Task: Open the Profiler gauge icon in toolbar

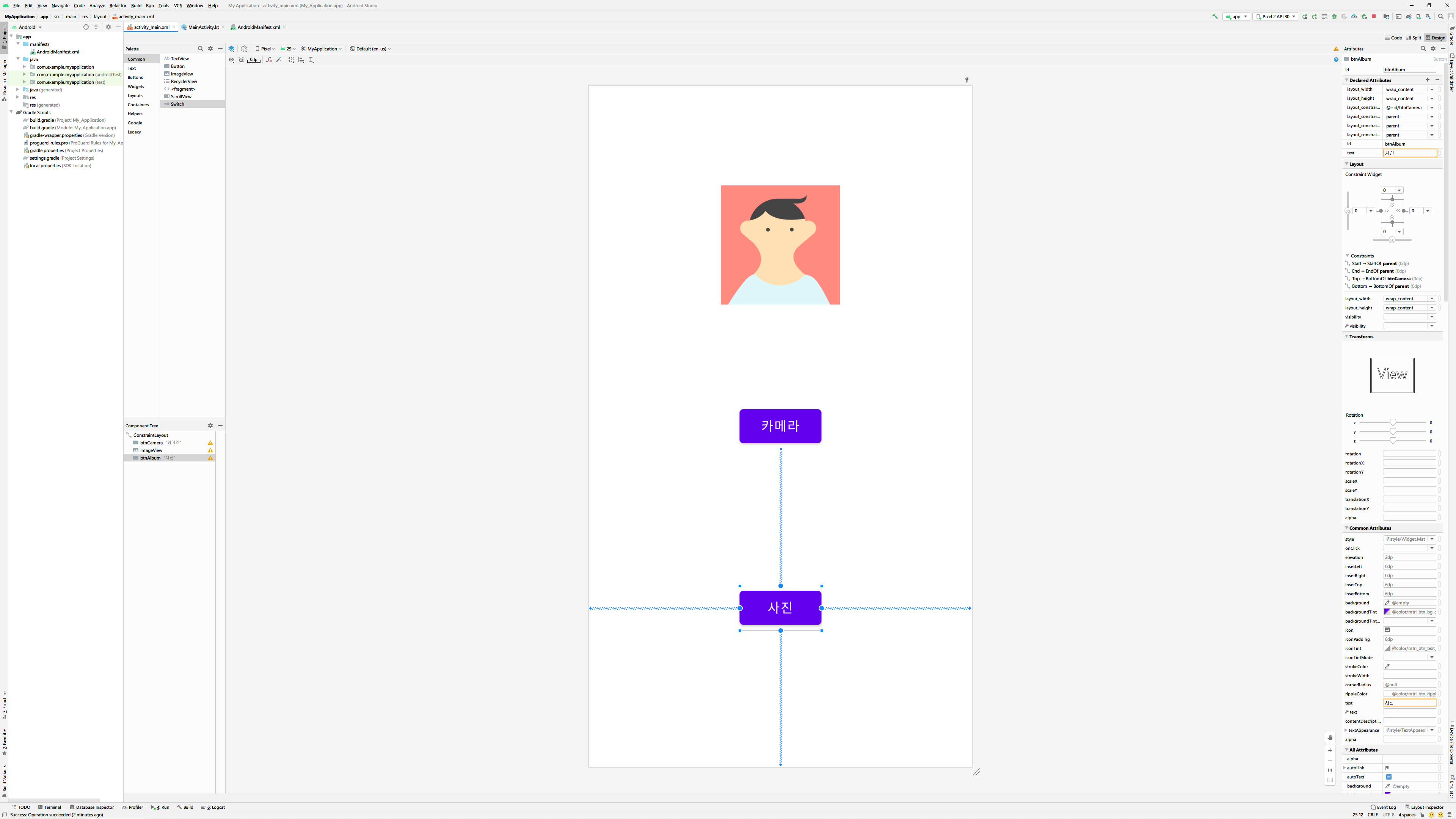Action: pyautogui.click(x=1354, y=16)
